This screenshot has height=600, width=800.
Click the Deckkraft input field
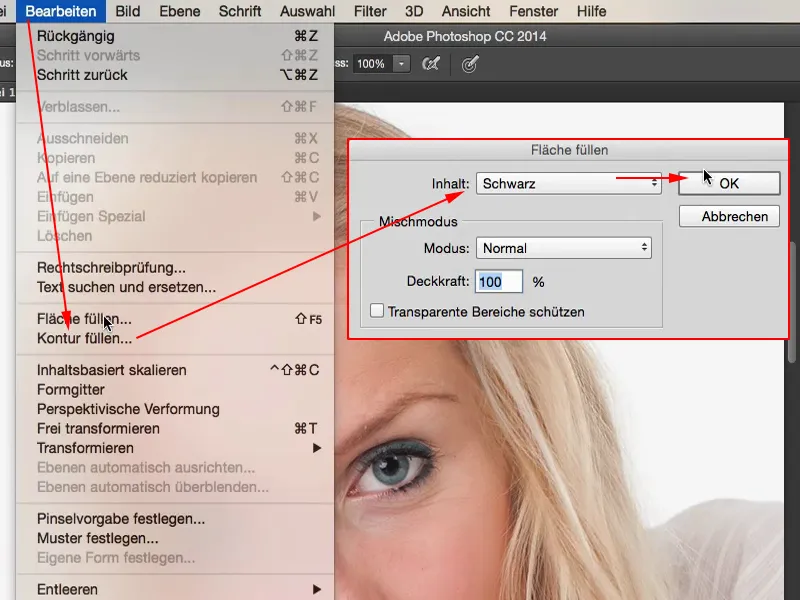click(x=498, y=282)
